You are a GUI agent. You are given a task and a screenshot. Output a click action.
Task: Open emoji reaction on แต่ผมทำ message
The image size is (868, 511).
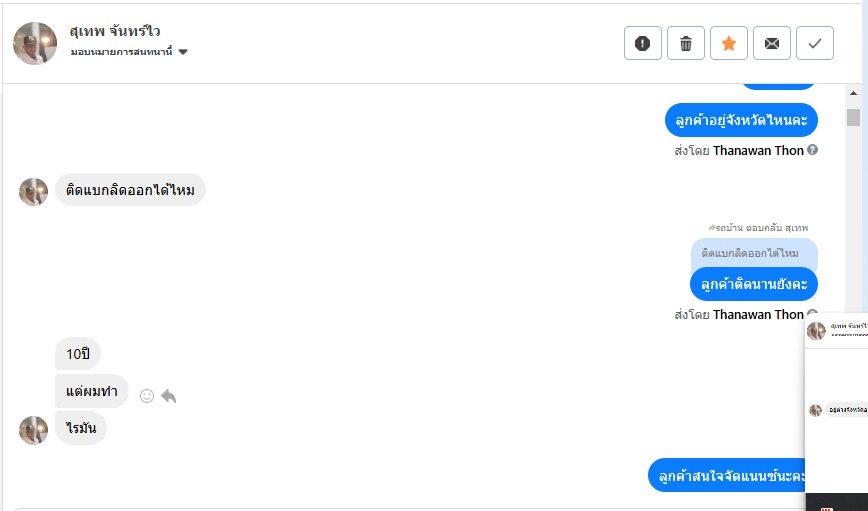click(x=147, y=396)
